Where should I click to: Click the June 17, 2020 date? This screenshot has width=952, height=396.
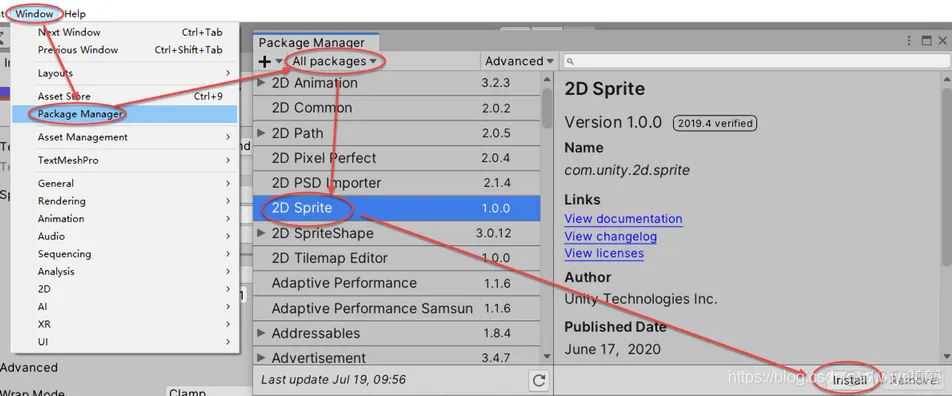coord(613,349)
